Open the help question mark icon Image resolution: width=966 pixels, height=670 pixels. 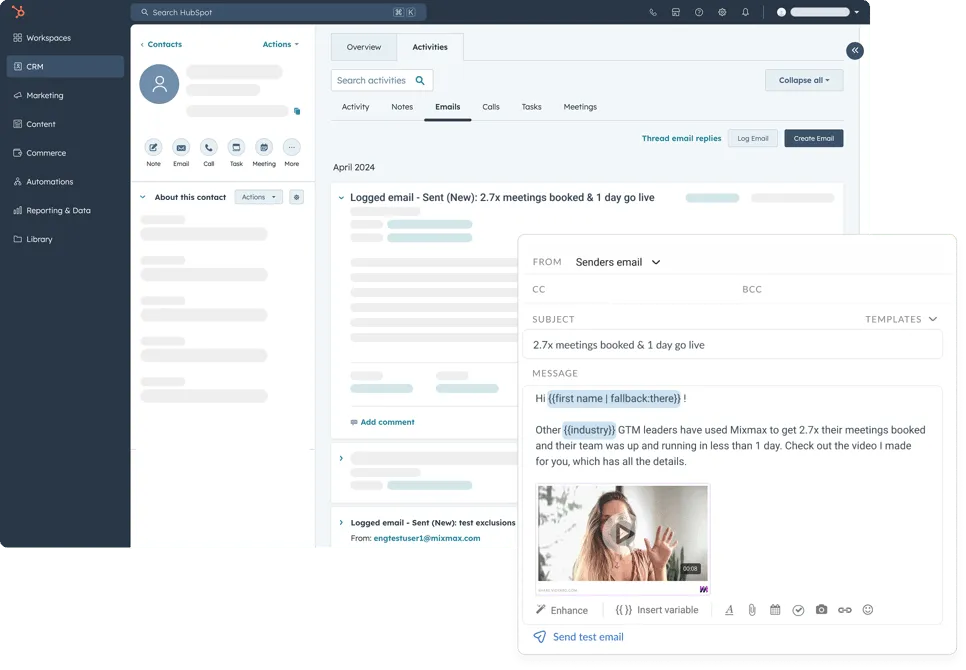699,12
